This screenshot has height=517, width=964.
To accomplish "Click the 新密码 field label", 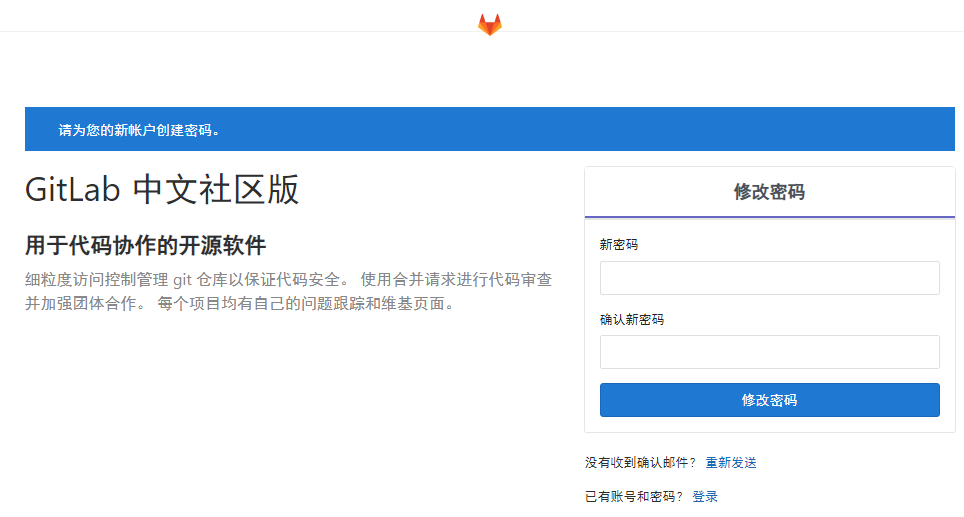I will click(619, 245).
